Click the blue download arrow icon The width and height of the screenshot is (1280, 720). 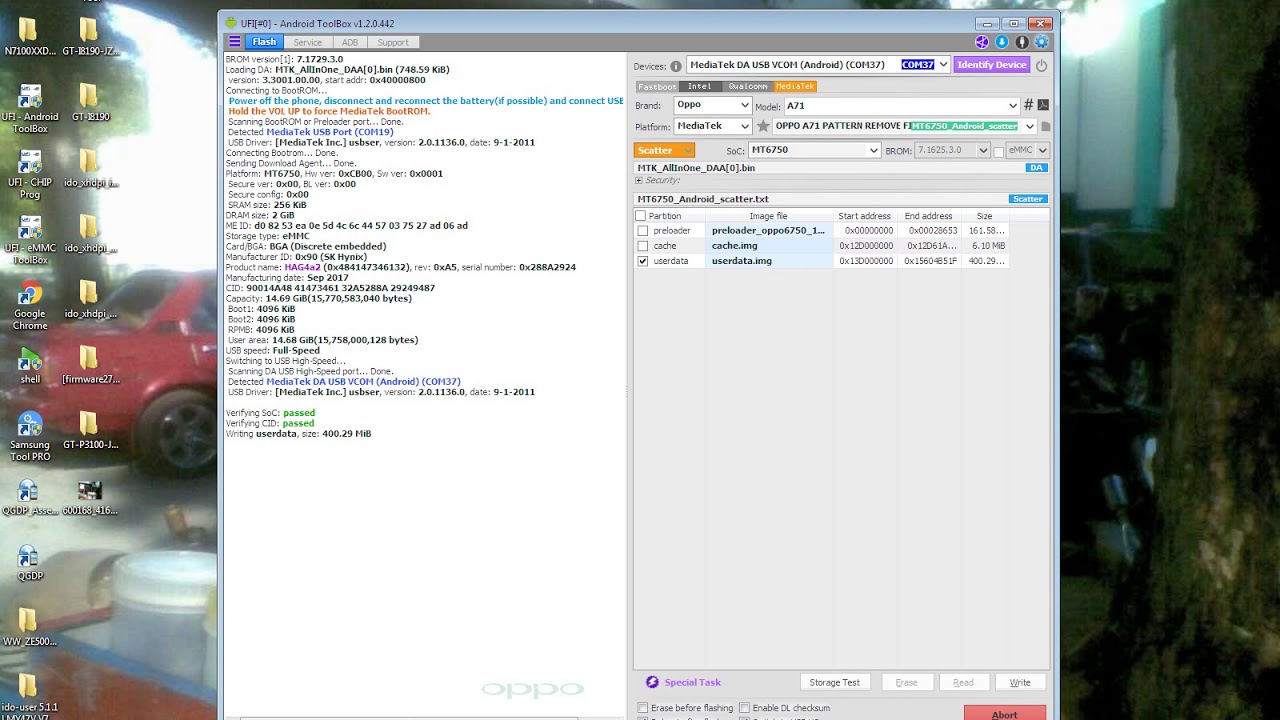(1002, 42)
